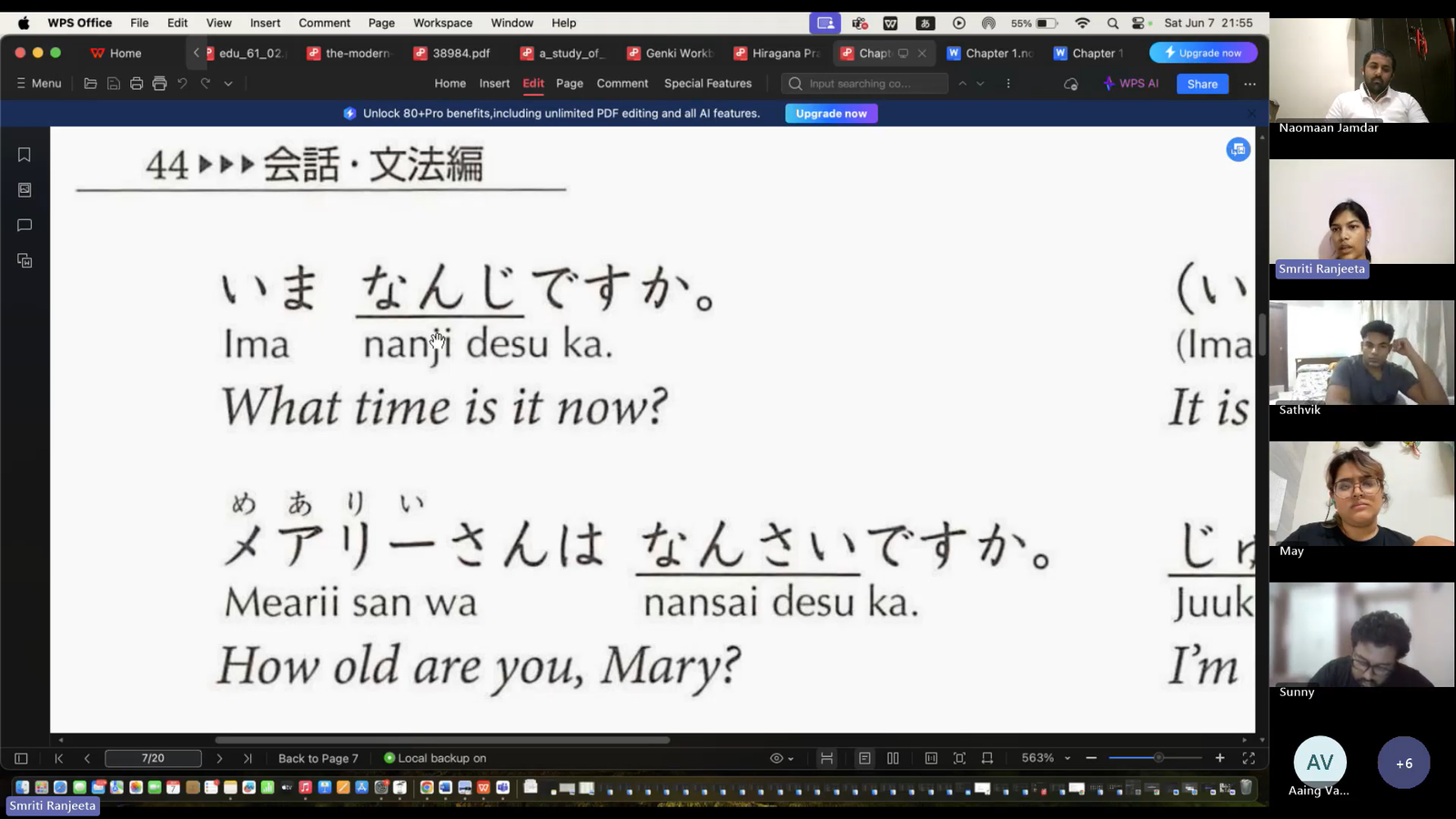Image resolution: width=1456 pixels, height=819 pixels.
Task: Open the 38984.pdf document tab
Action: coord(452,53)
